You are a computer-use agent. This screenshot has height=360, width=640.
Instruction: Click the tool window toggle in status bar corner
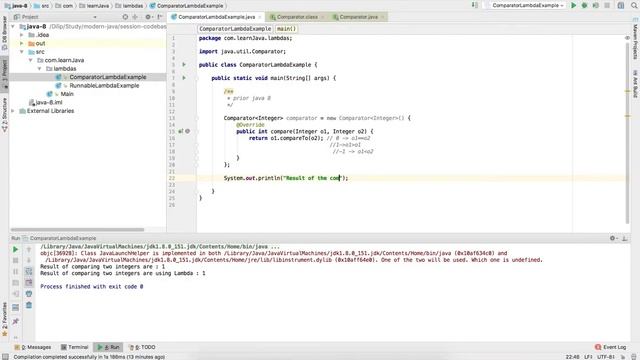coord(5,357)
